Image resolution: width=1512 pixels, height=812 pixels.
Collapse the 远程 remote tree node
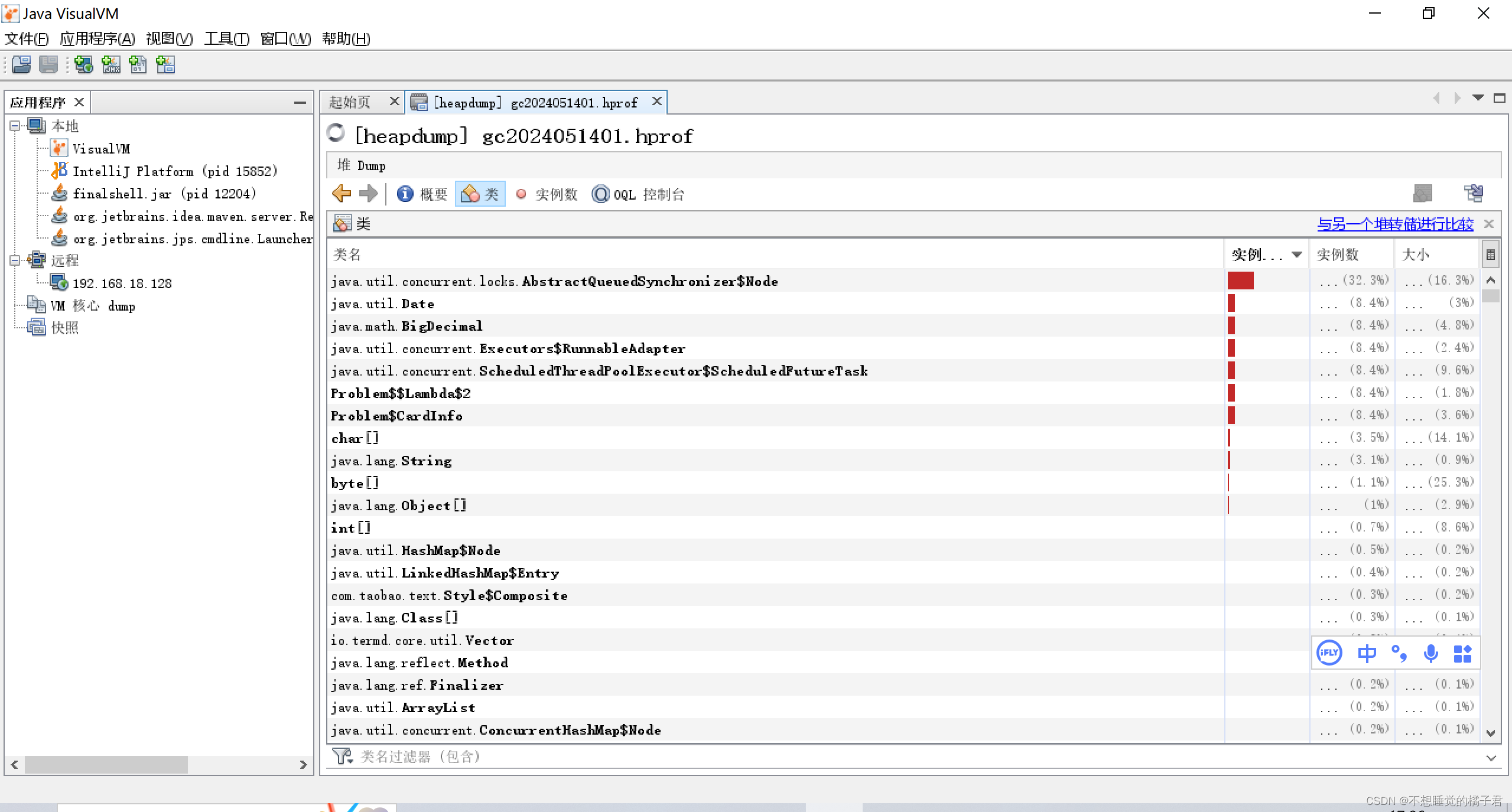[x=15, y=260]
